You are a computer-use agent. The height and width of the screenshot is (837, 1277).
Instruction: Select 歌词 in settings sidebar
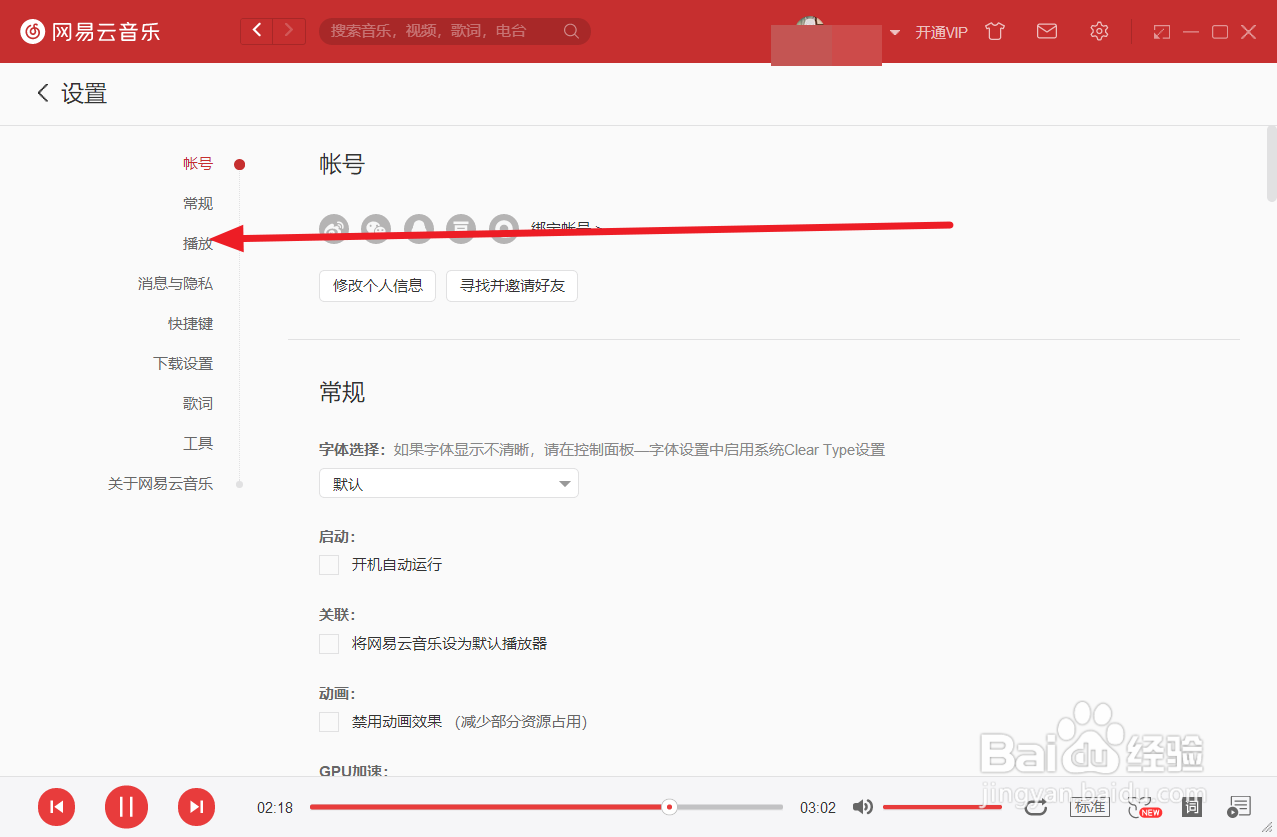pos(198,404)
